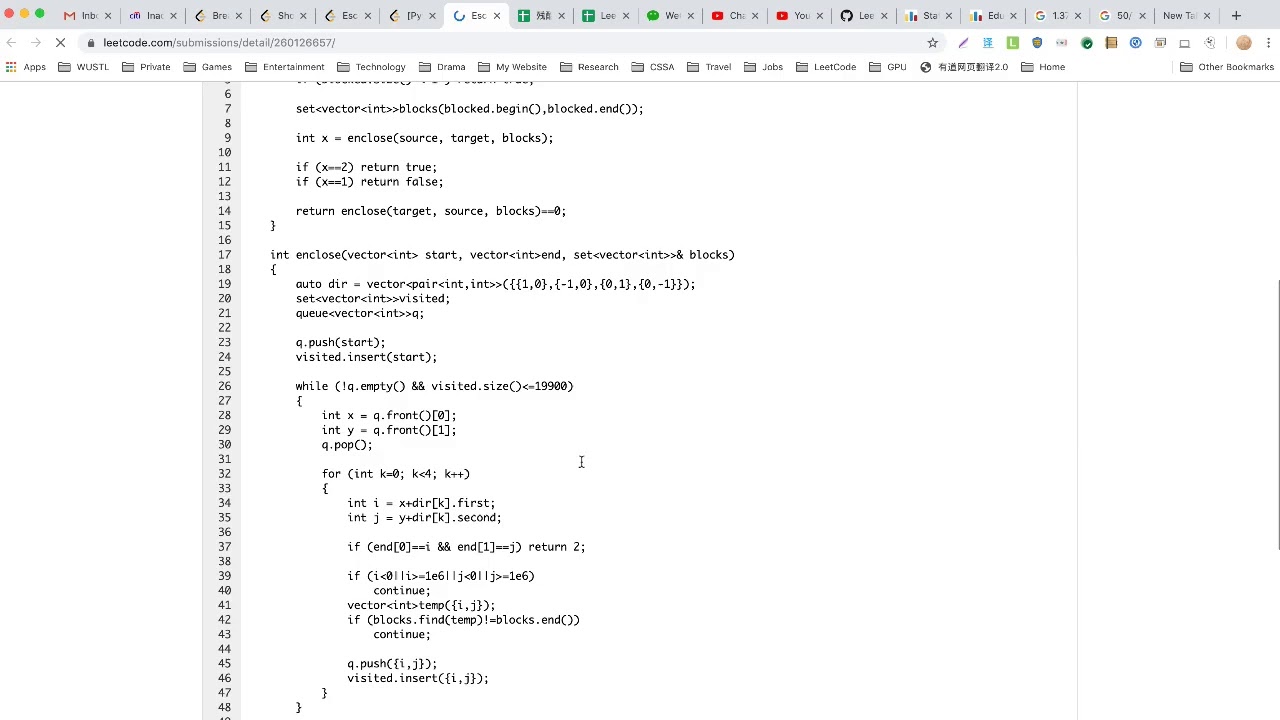Open the Apps shortcut in bookmarks bar

click(26, 67)
